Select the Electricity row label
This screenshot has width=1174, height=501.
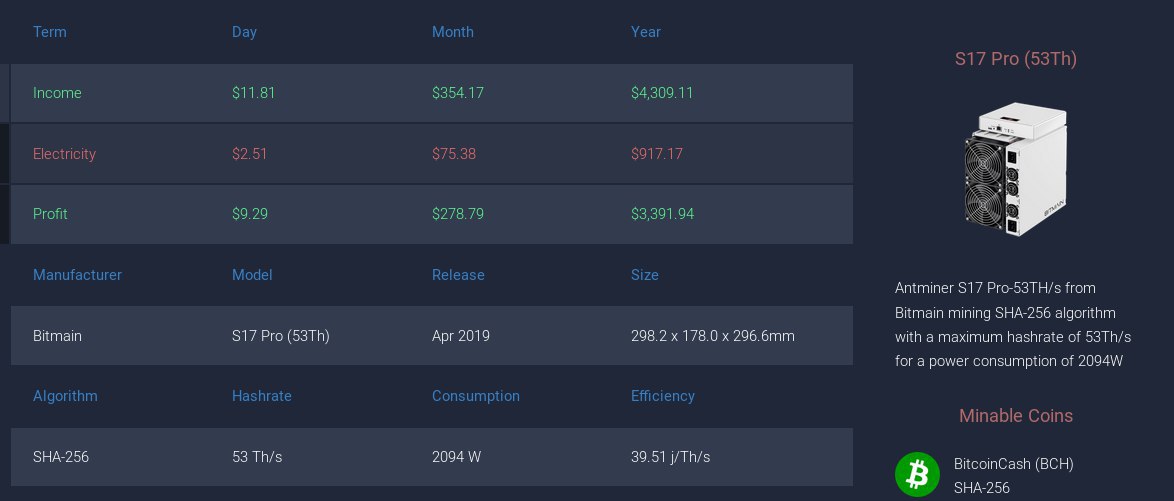(64, 154)
